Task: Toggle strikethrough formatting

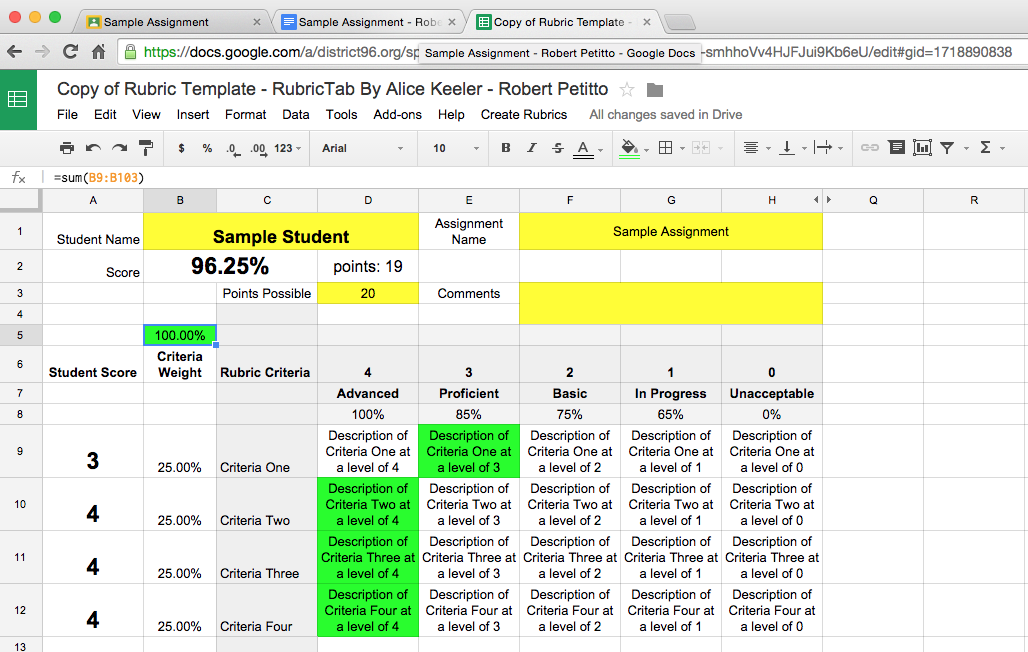Action: [x=557, y=148]
